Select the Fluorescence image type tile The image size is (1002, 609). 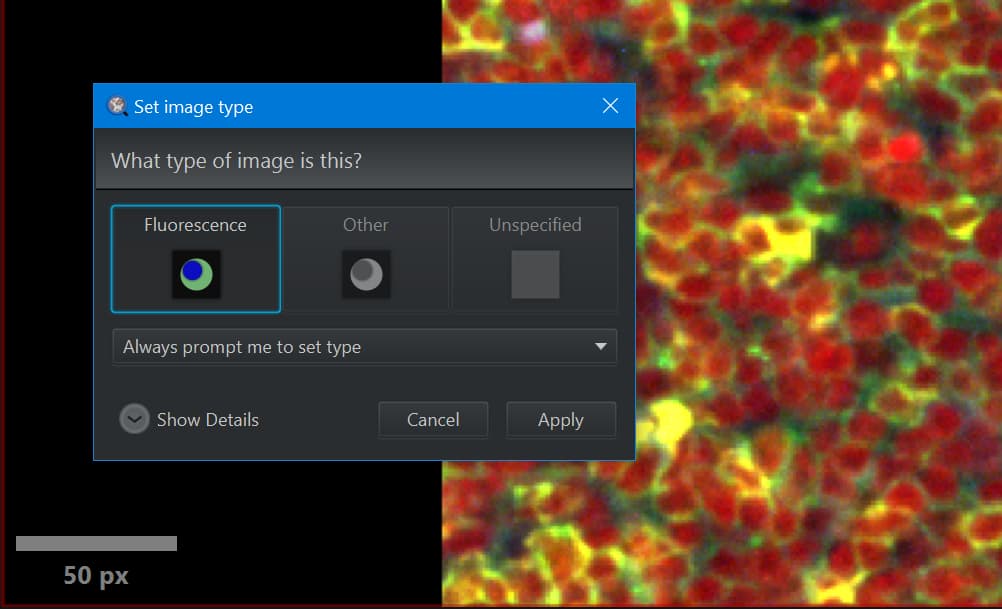195,258
